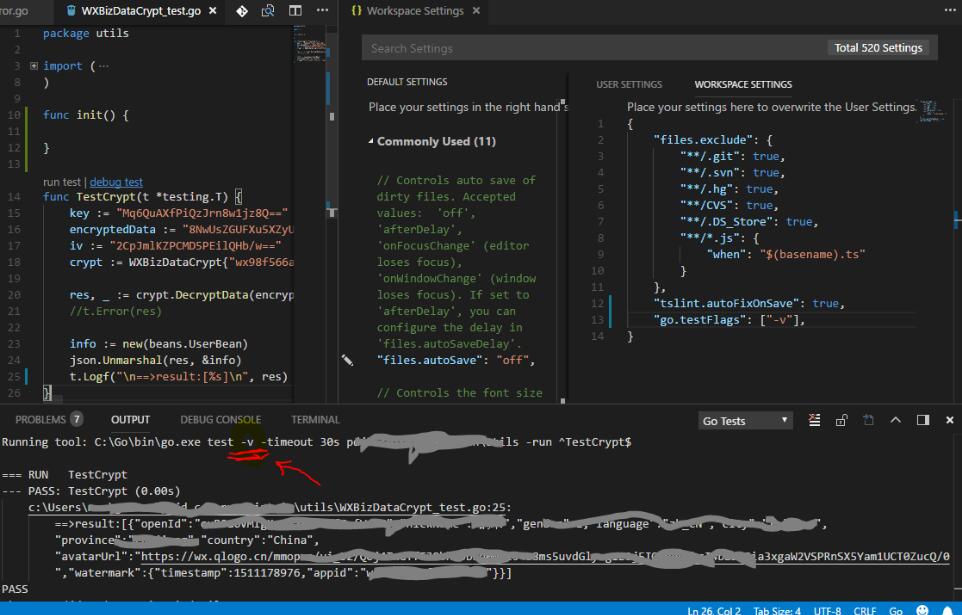
Task: Click the pencil edit icon beside files.autoSave
Action: point(347,359)
